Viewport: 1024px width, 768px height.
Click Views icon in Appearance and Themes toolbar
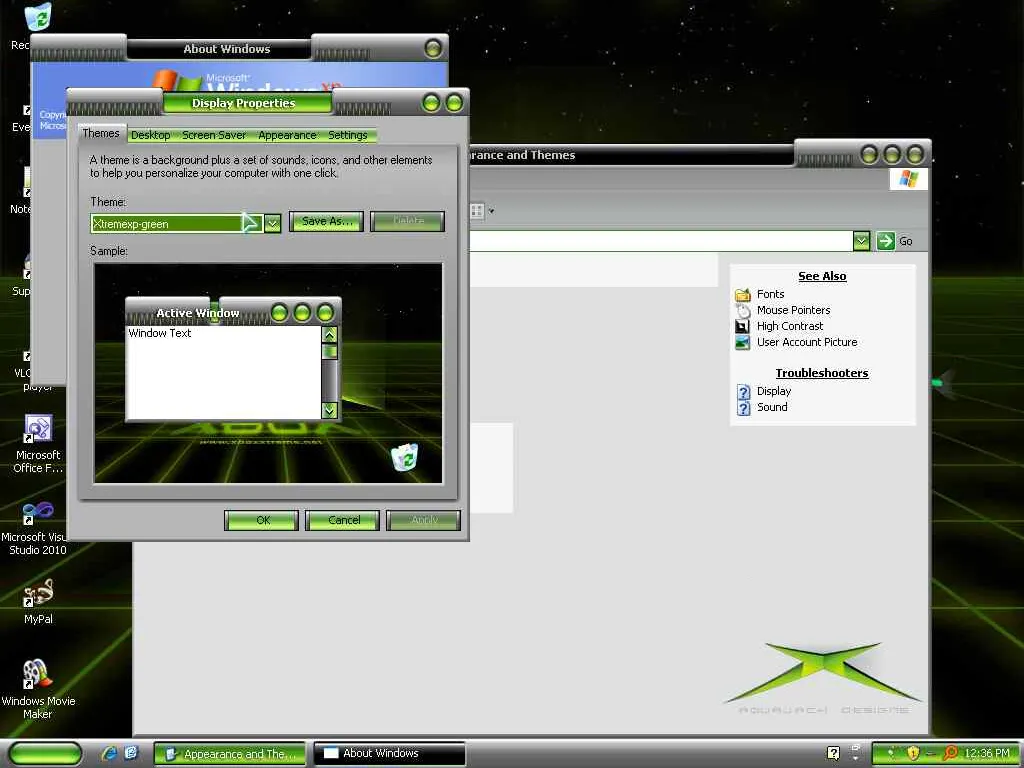[x=477, y=211]
